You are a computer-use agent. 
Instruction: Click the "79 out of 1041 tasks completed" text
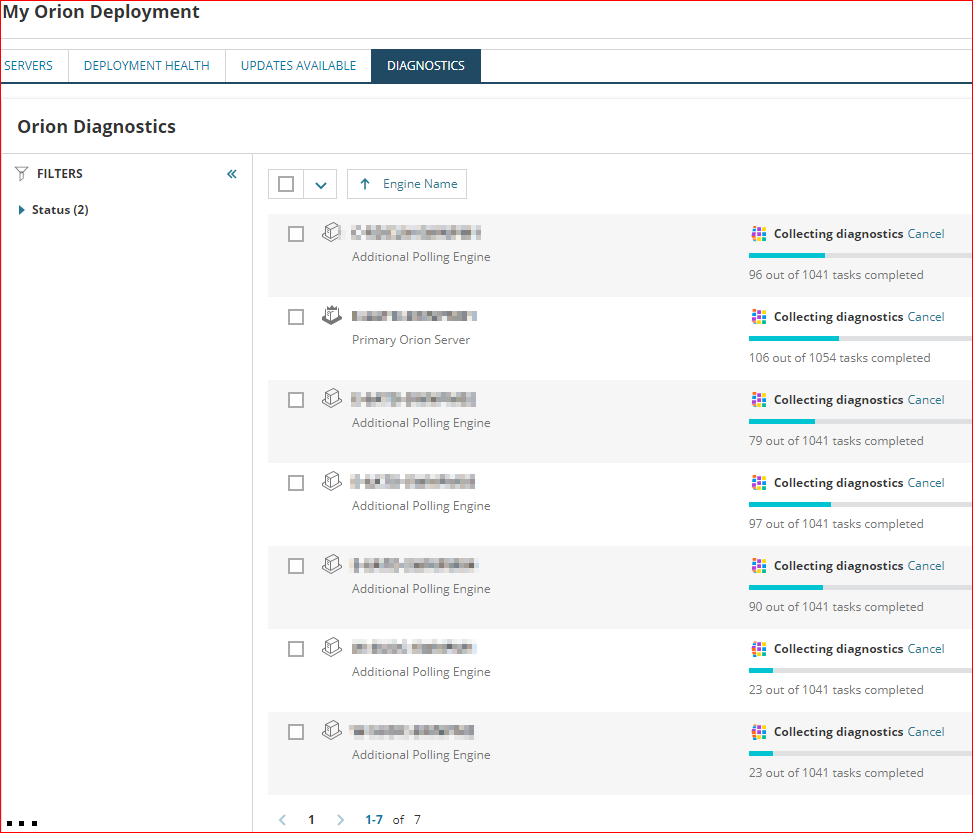pos(836,441)
